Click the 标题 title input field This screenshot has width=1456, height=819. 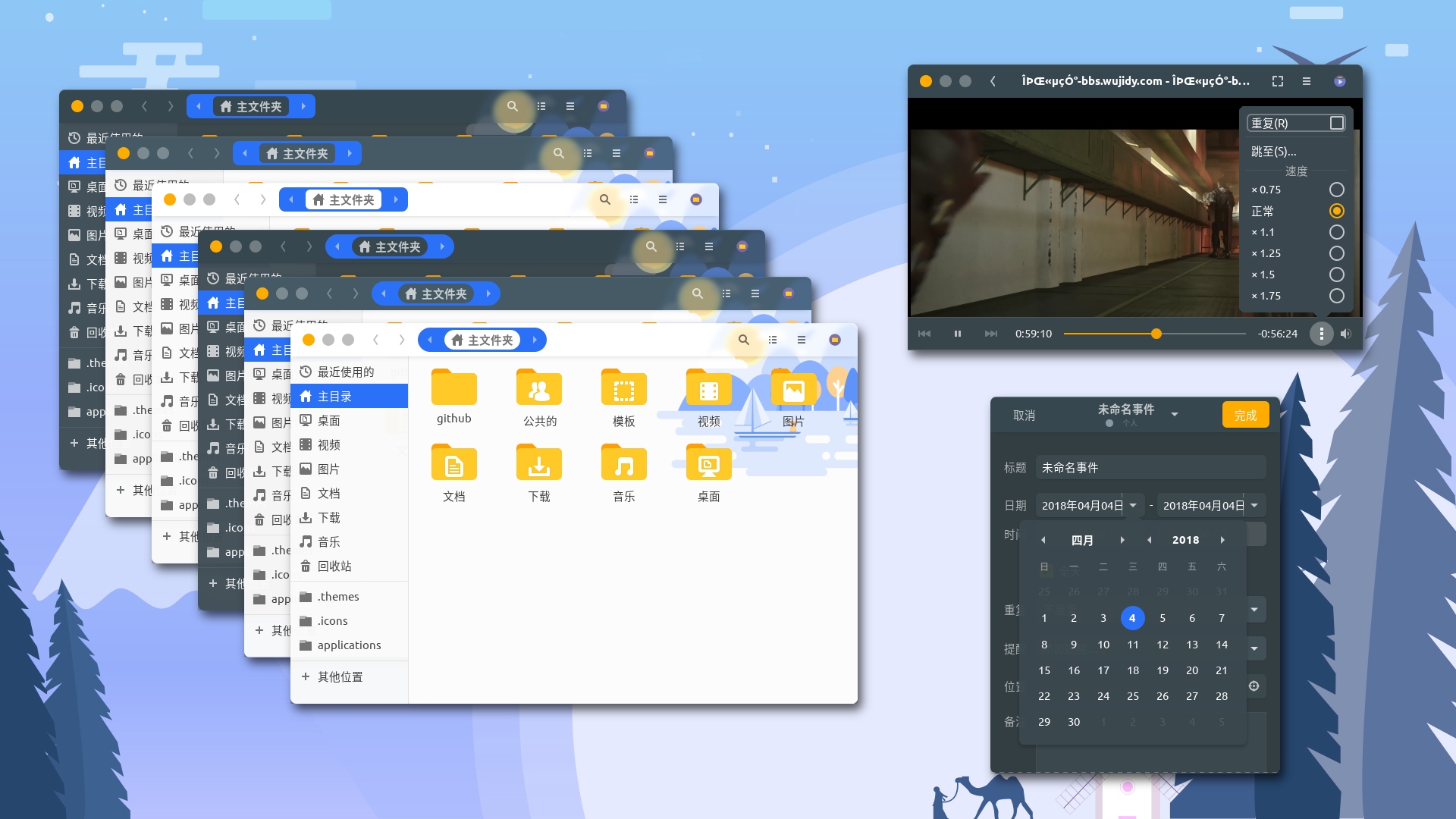pos(1150,468)
